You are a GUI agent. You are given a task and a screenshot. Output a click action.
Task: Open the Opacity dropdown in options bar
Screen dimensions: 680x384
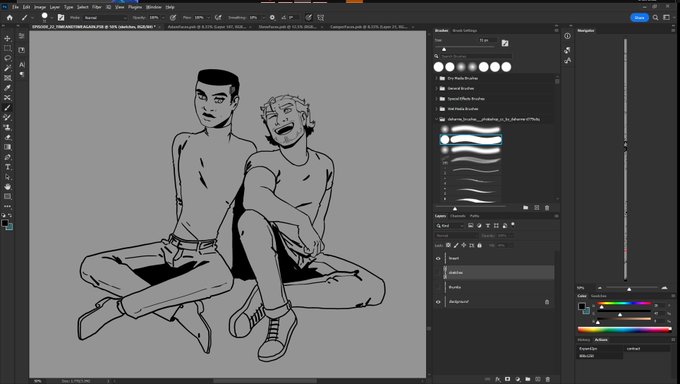coord(163,18)
